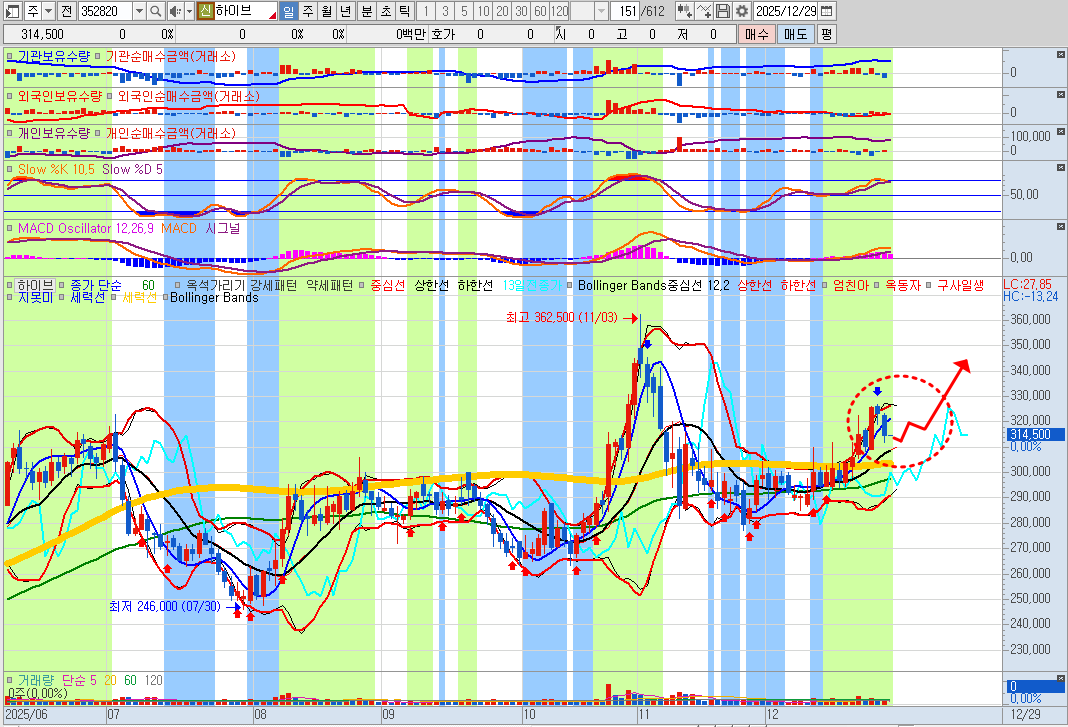Toggle the 기관보유수량 indicator marker
This screenshot has width=1068, height=727.
click(x=10, y=57)
